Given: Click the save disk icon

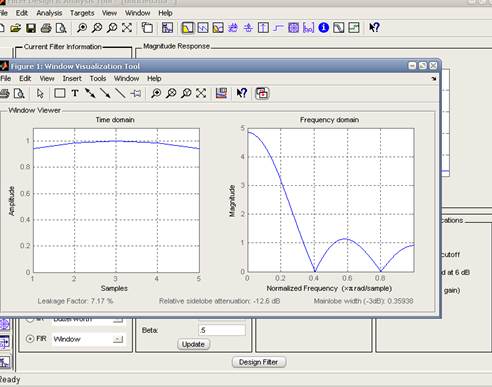Looking at the screenshot, I should pyautogui.click(x=31, y=28).
